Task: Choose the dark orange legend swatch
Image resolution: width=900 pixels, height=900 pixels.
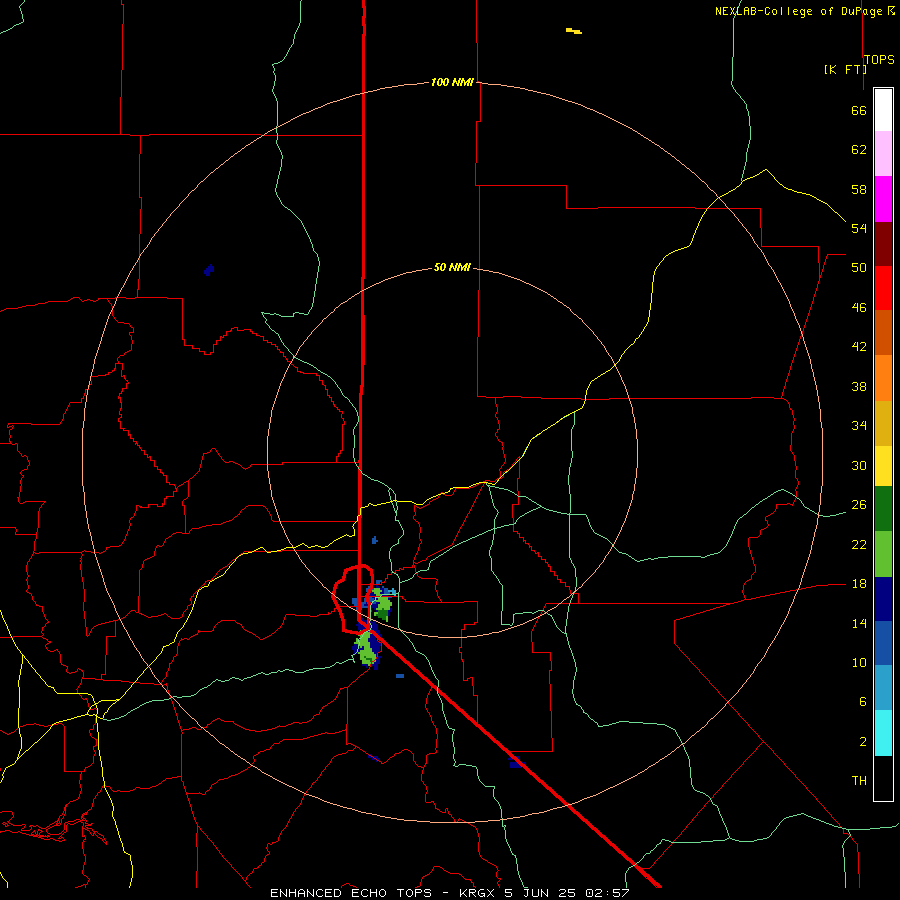Action: pyautogui.click(x=883, y=332)
